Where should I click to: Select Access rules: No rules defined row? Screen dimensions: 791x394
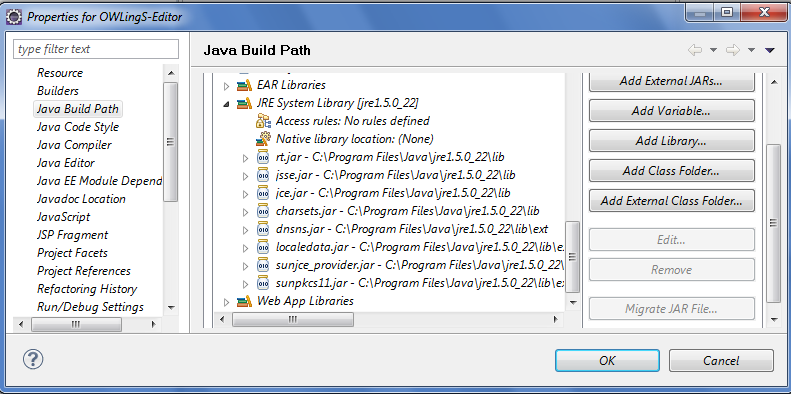coord(353,121)
